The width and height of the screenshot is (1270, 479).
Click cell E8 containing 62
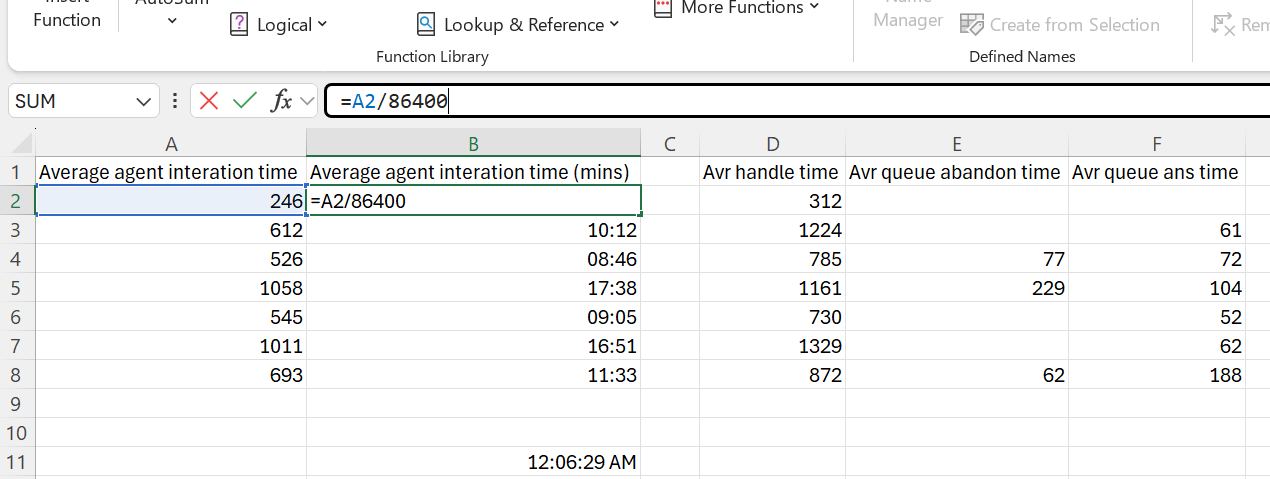(x=956, y=375)
